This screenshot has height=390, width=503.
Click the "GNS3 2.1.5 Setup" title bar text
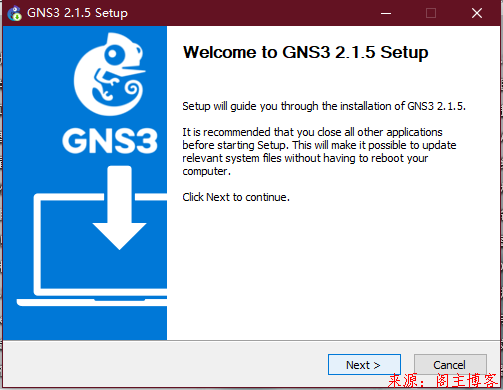point(77,13)
